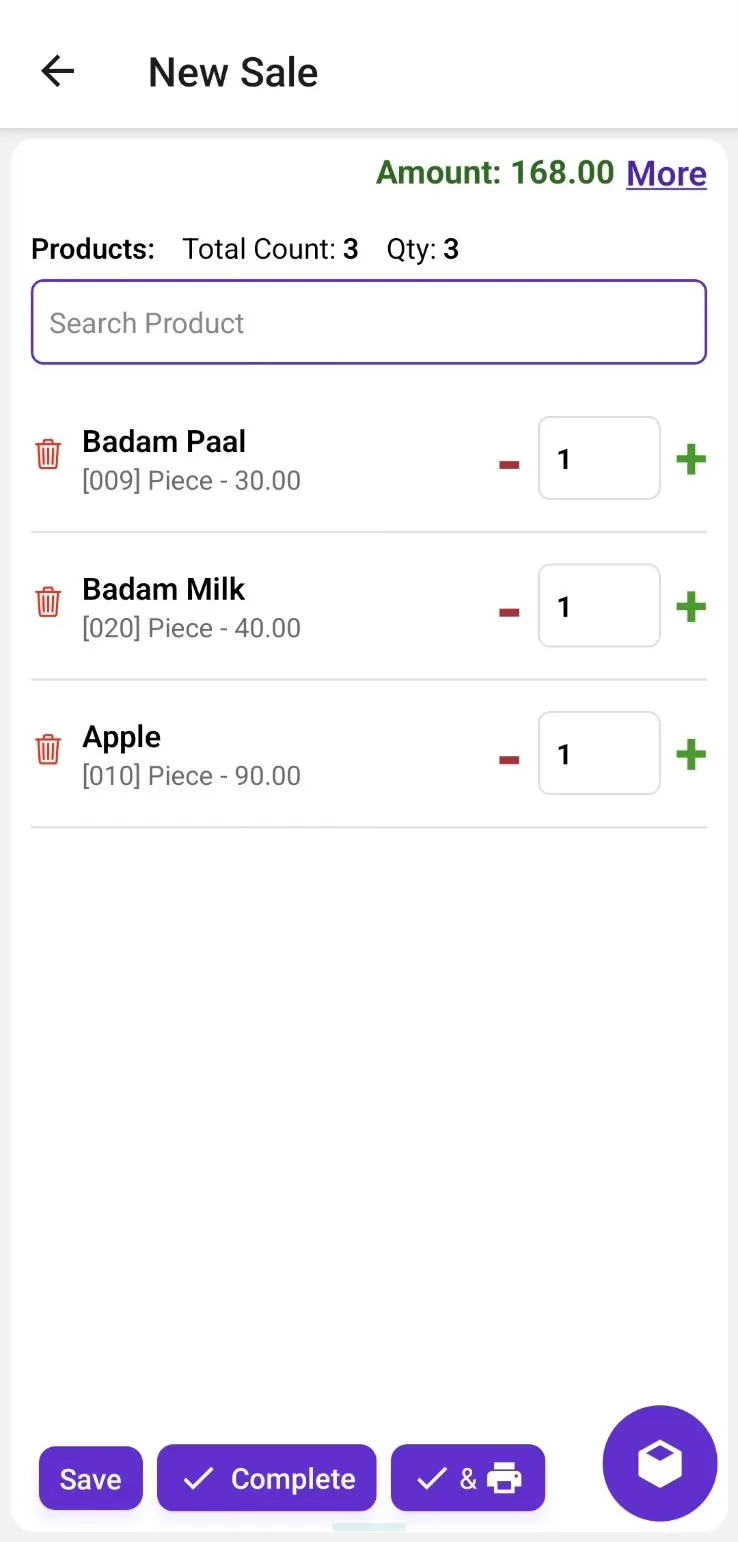Increase Badam Paal quantity with plus
Image resolution: width=738 pixels, height=1542 pixels.
[x=691, y=459]
